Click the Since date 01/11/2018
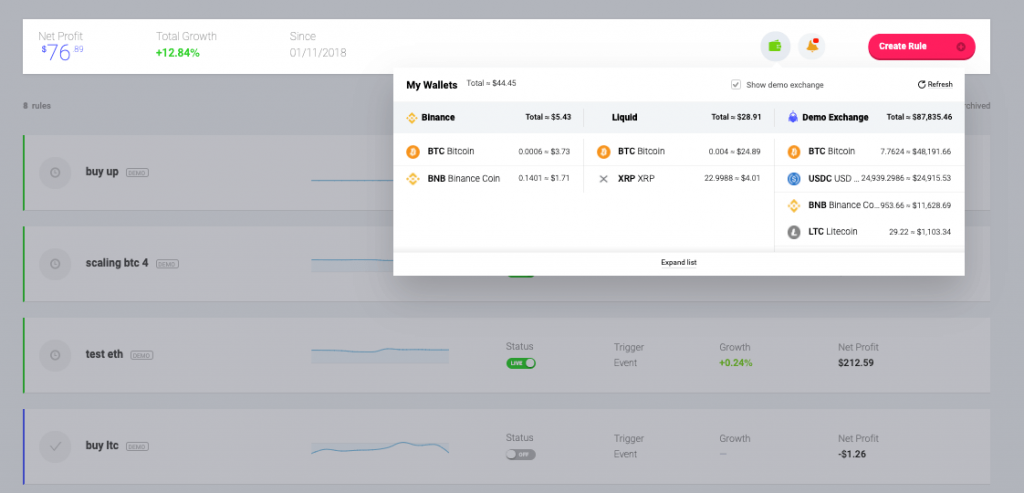1024x493 pixels. 318,53
